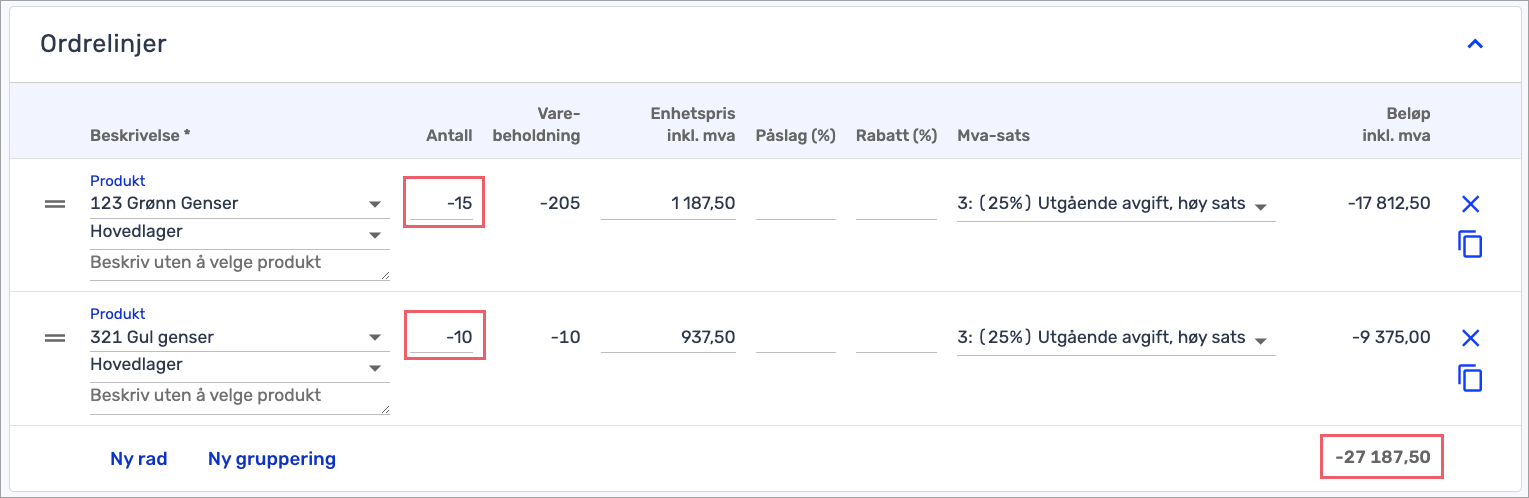Delete the Gul genser order line
The image size is (1529, 498).
click(x=1470, y=338)
